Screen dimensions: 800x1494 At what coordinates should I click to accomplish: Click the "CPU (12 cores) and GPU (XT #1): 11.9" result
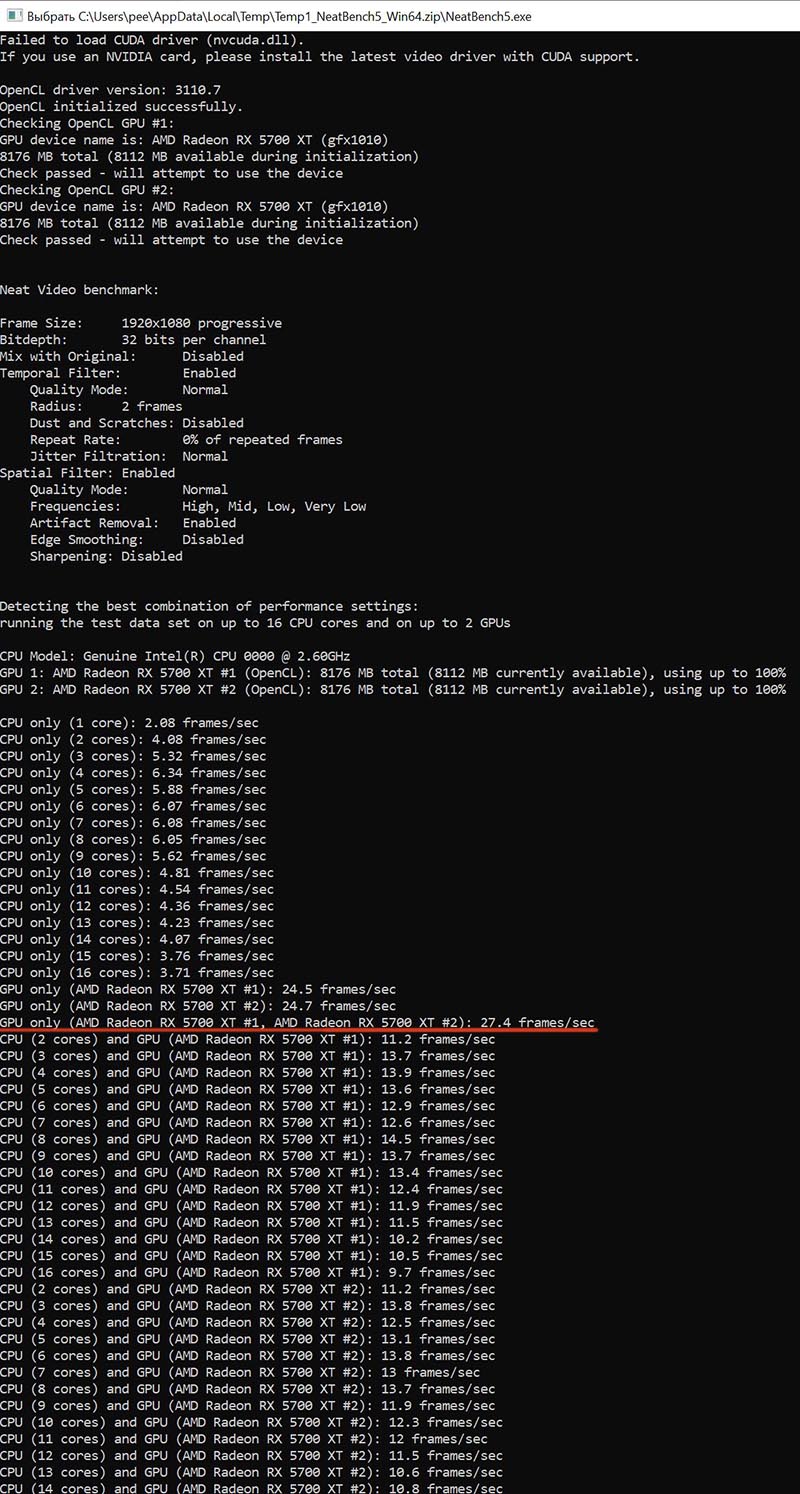coord(251,1206)
